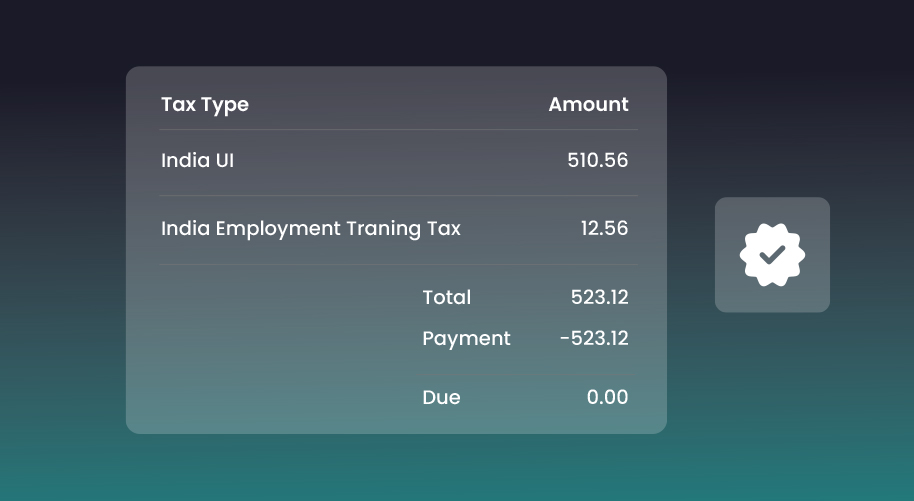Click the verified checkmark badge icon
The image size is (914, 501).
pos(772,255)
